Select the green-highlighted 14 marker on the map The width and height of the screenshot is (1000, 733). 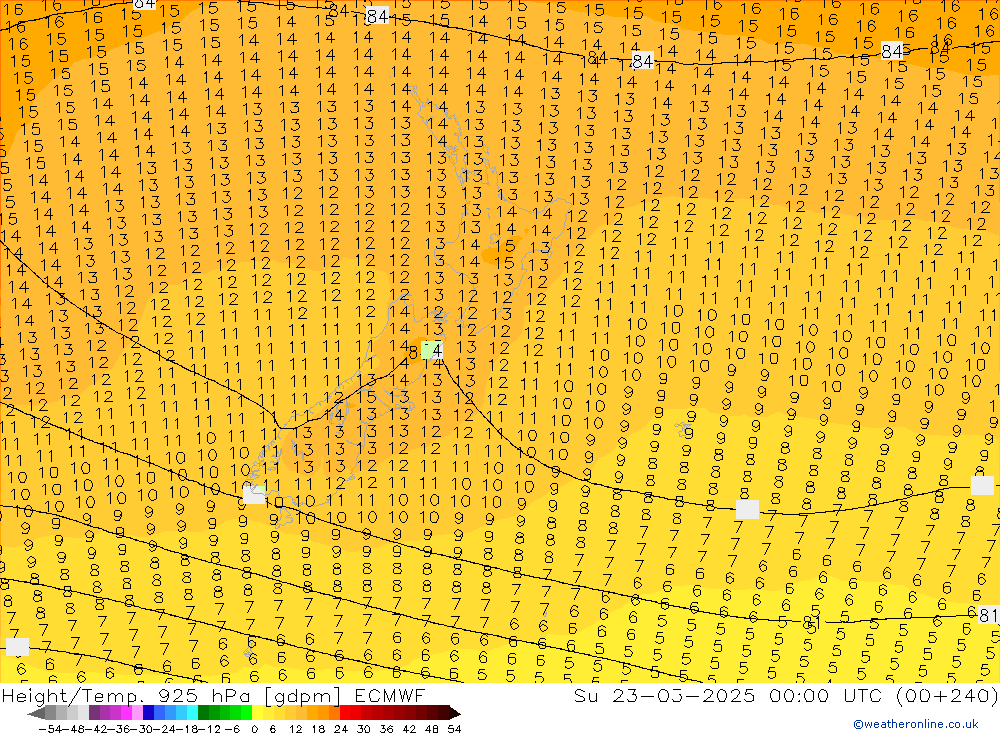(432, 350)
